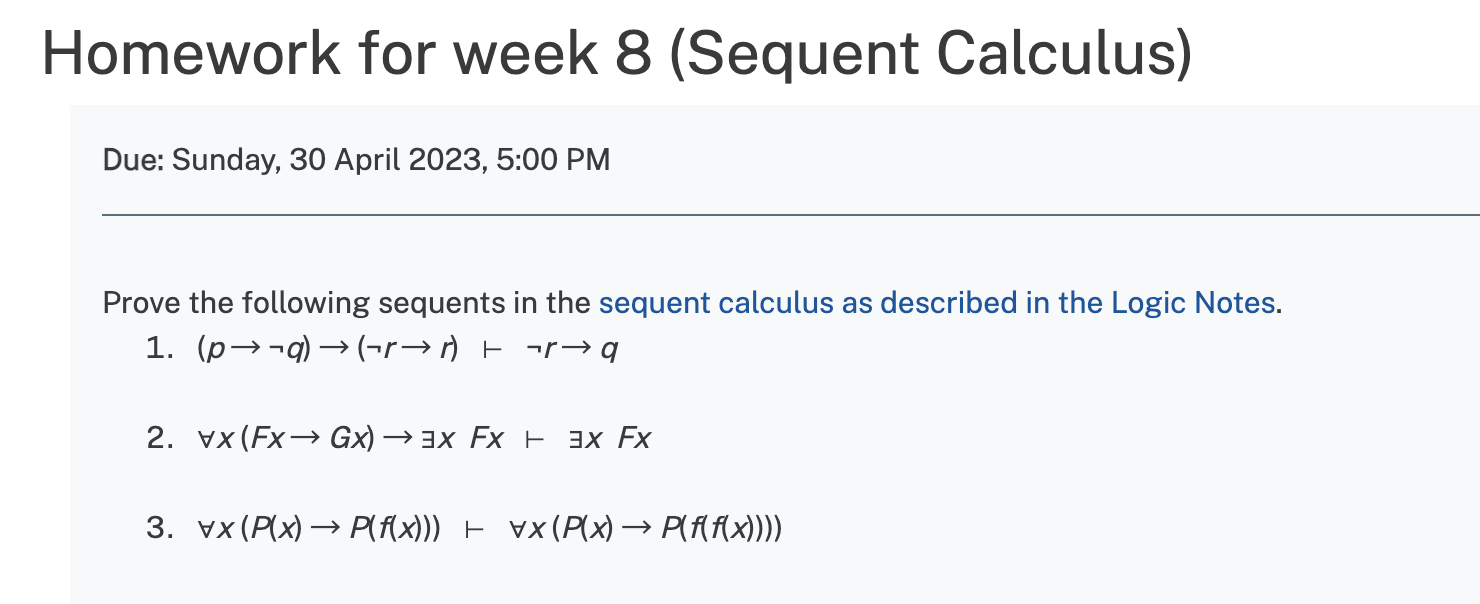The image size is (1480, 604).
Task: Click the Homework for week 8 heading
Action: (x=617, y=53)
